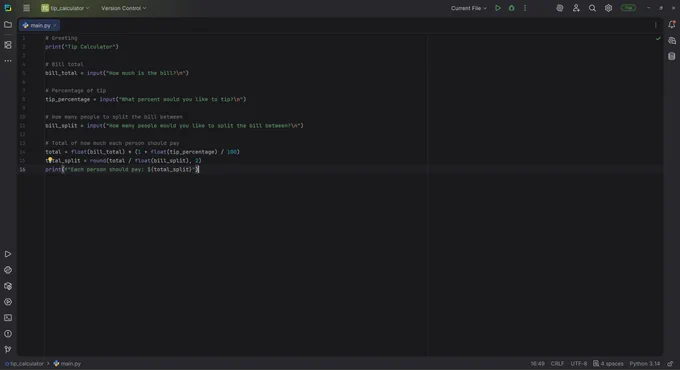Open the Notifications bell
Screen dimensions: 680x370
pyautogui.click(x=672, y=25)
